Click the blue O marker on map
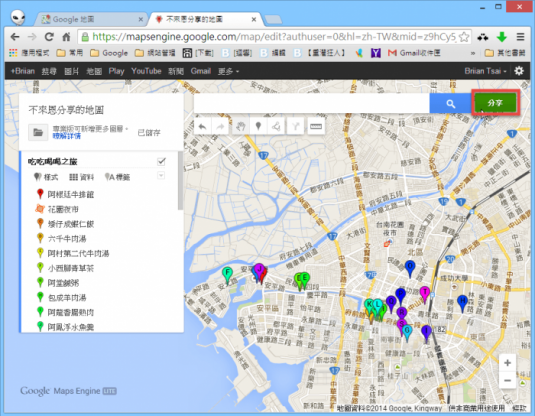 coord(410,268)
